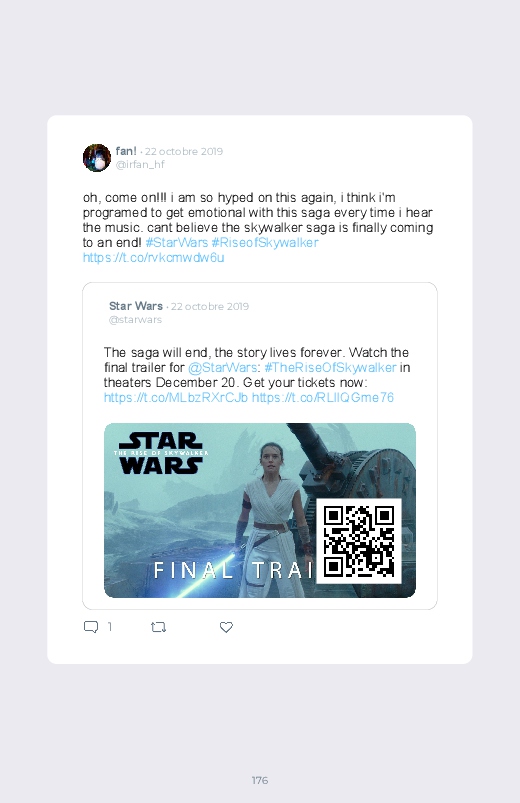Click the @starwars handle
This screenshot has width=520, height=803.
click(135, 320)
